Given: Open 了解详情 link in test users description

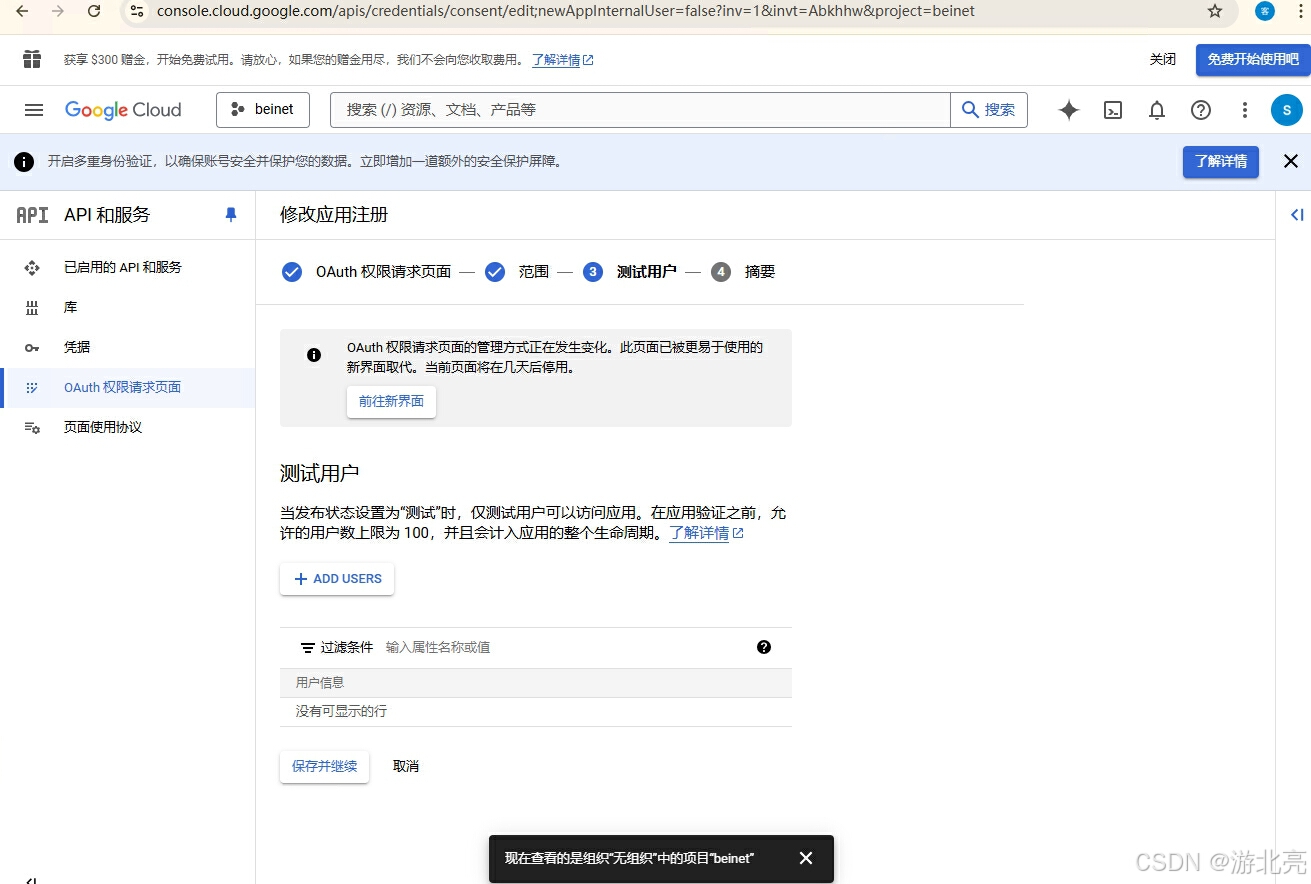Looking at the screenshot, I should (706, 533).
